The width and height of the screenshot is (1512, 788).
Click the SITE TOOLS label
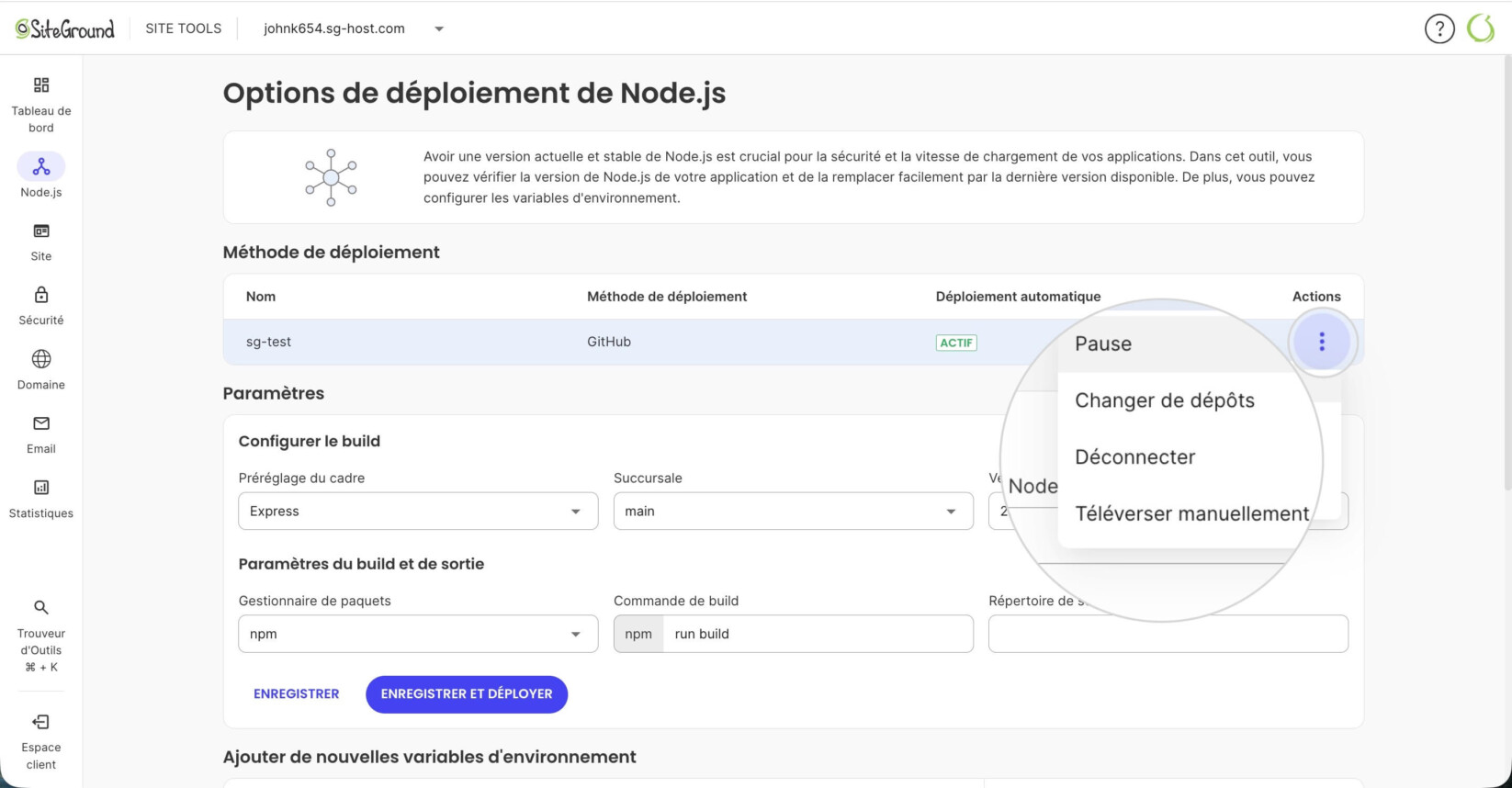click(184, 28)
